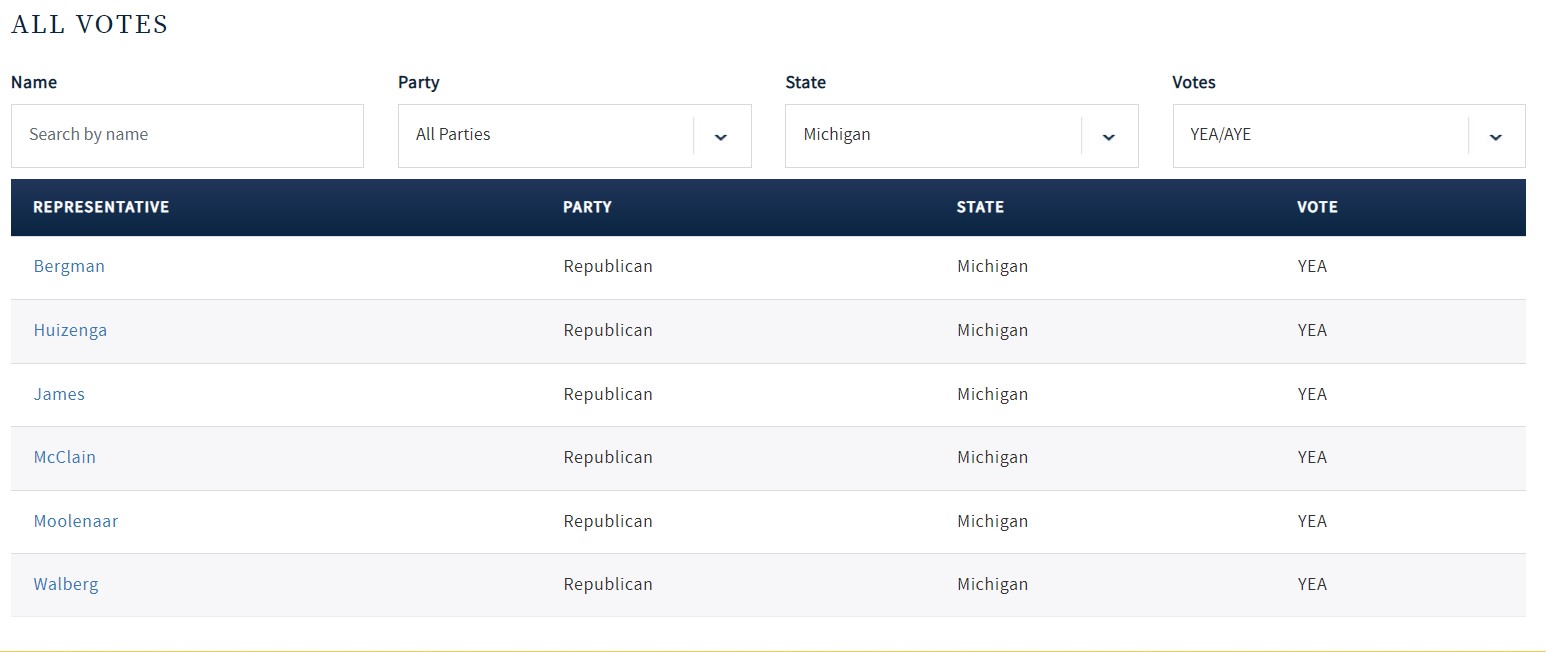Select the Moolenaar representative link

[x=76, y=521]
